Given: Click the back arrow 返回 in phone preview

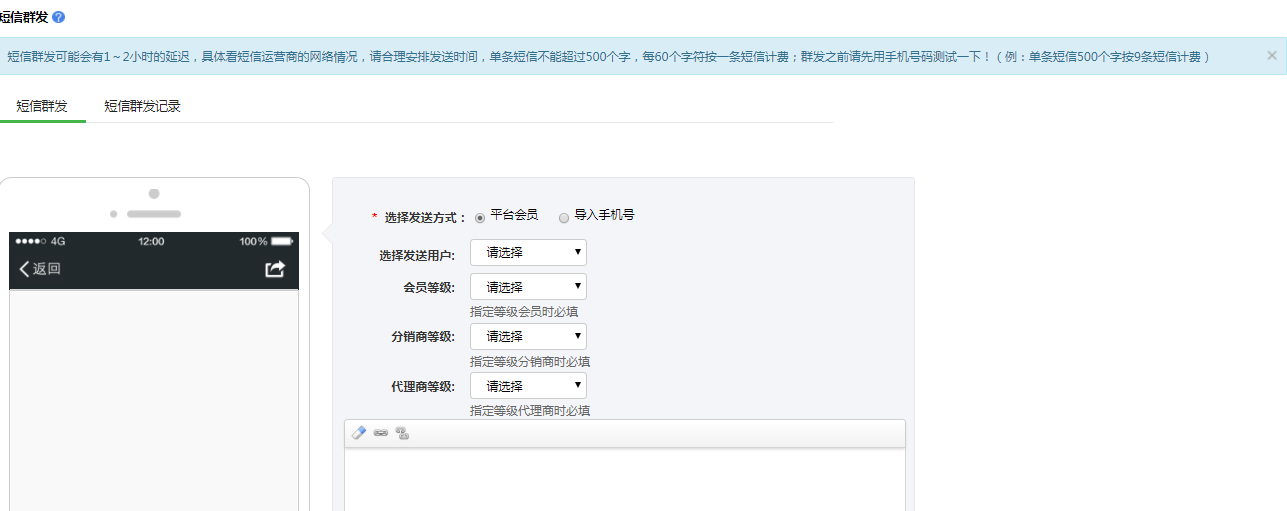Looking at the screenshot, I should [x=40, y=269].
